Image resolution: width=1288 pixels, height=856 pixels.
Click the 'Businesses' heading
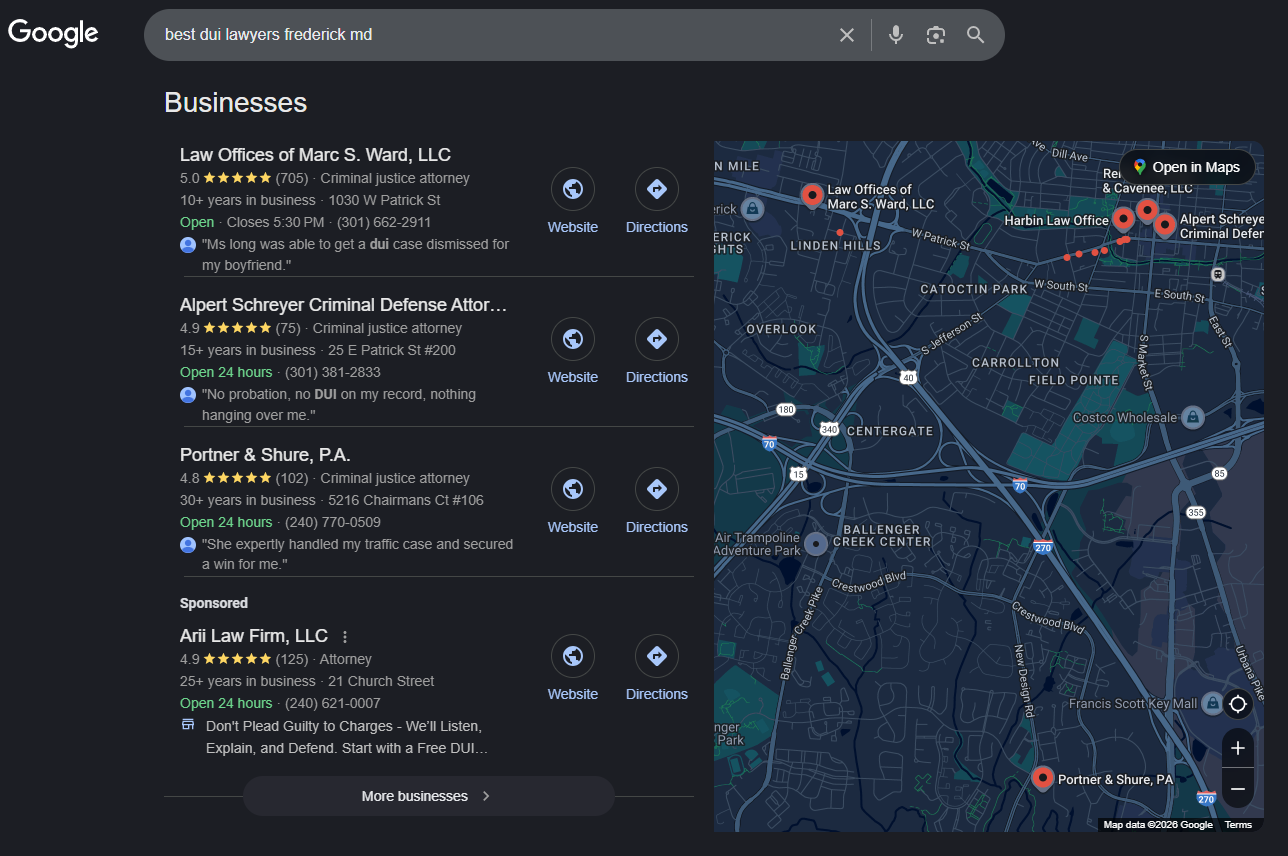pos(236,102)
